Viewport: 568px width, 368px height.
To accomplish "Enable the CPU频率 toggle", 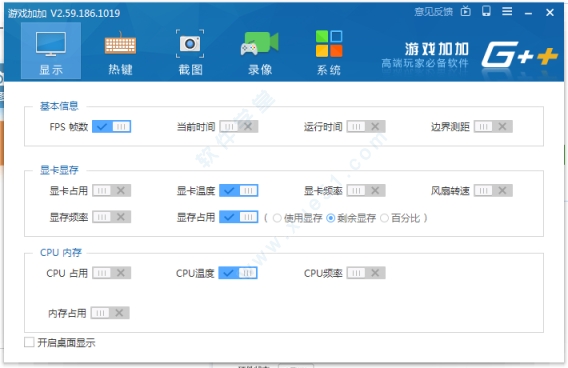I will tap(366, 273).
